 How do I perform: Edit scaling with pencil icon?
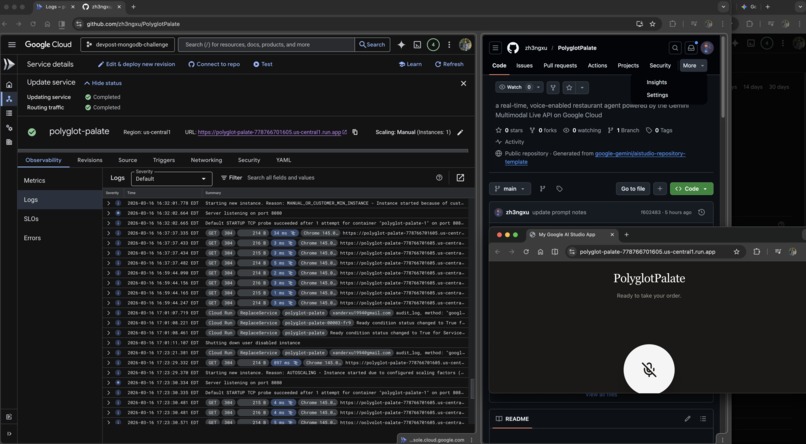460,132
